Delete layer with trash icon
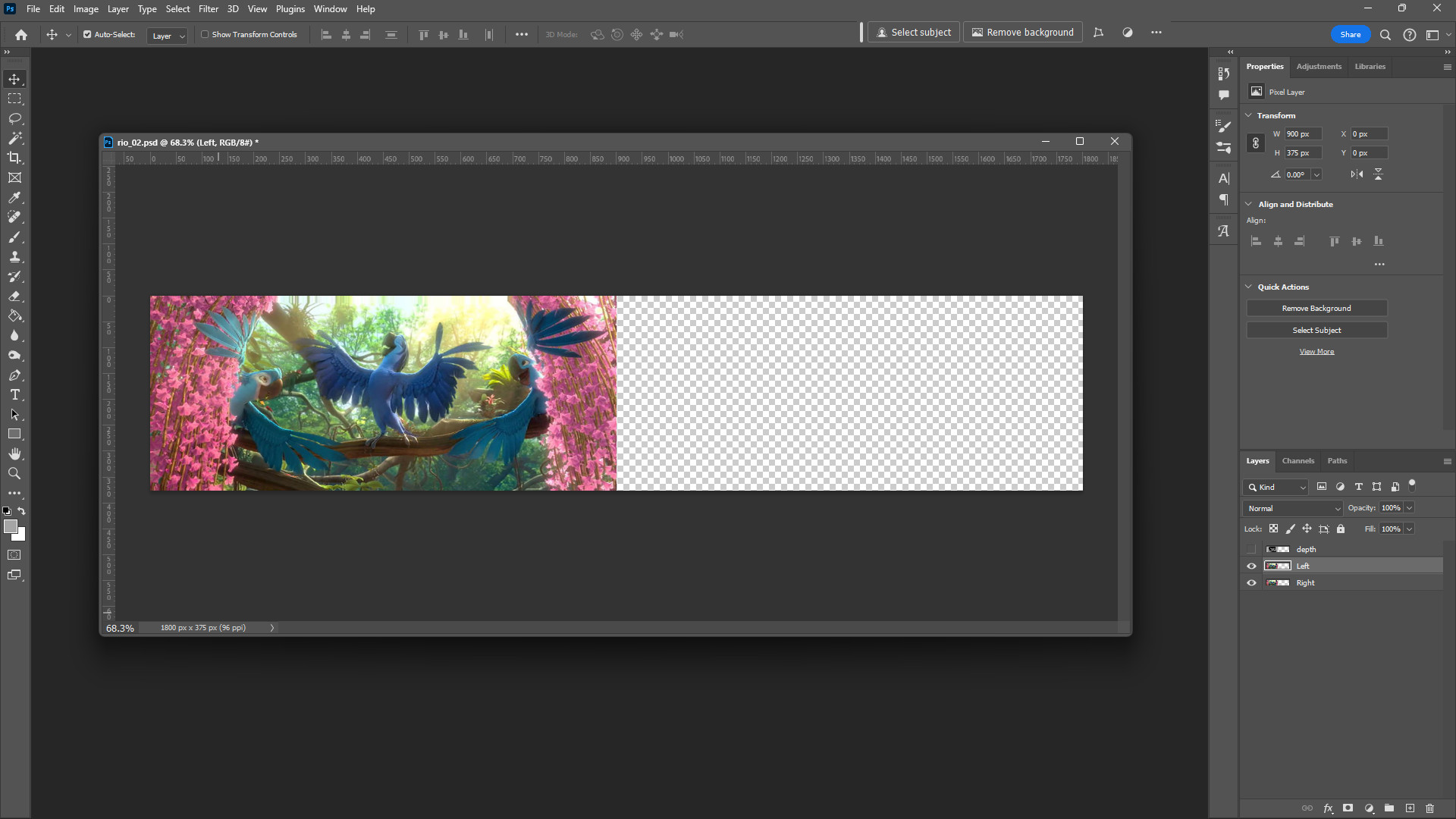The width and height of the screenshot is (1456, 819). point(1430,808)
